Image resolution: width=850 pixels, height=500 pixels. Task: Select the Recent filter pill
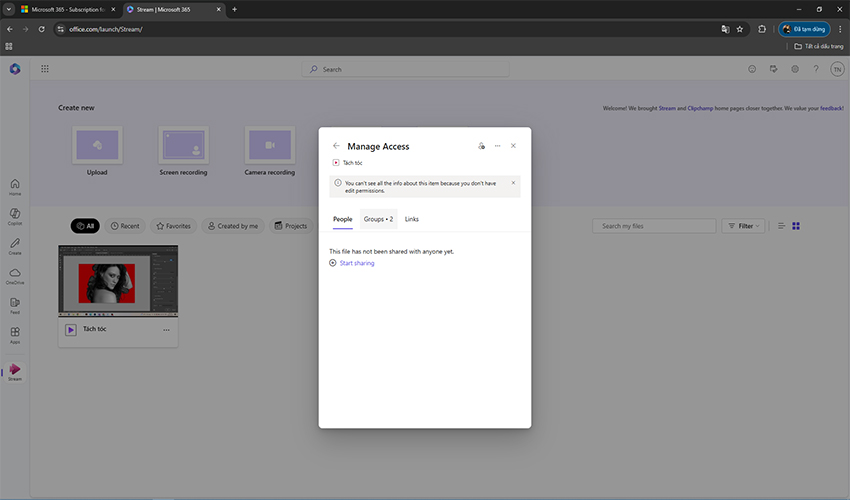tap(125, 226)
